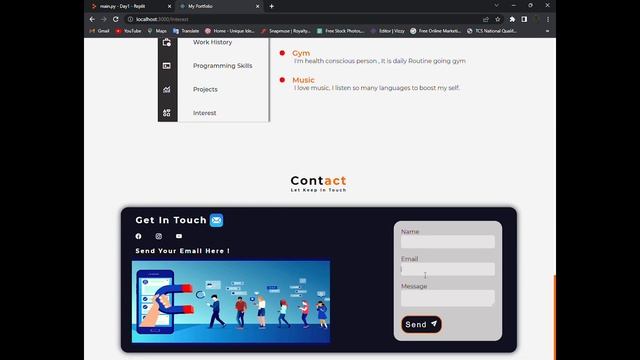Click the Email input field

pos(448,269)
